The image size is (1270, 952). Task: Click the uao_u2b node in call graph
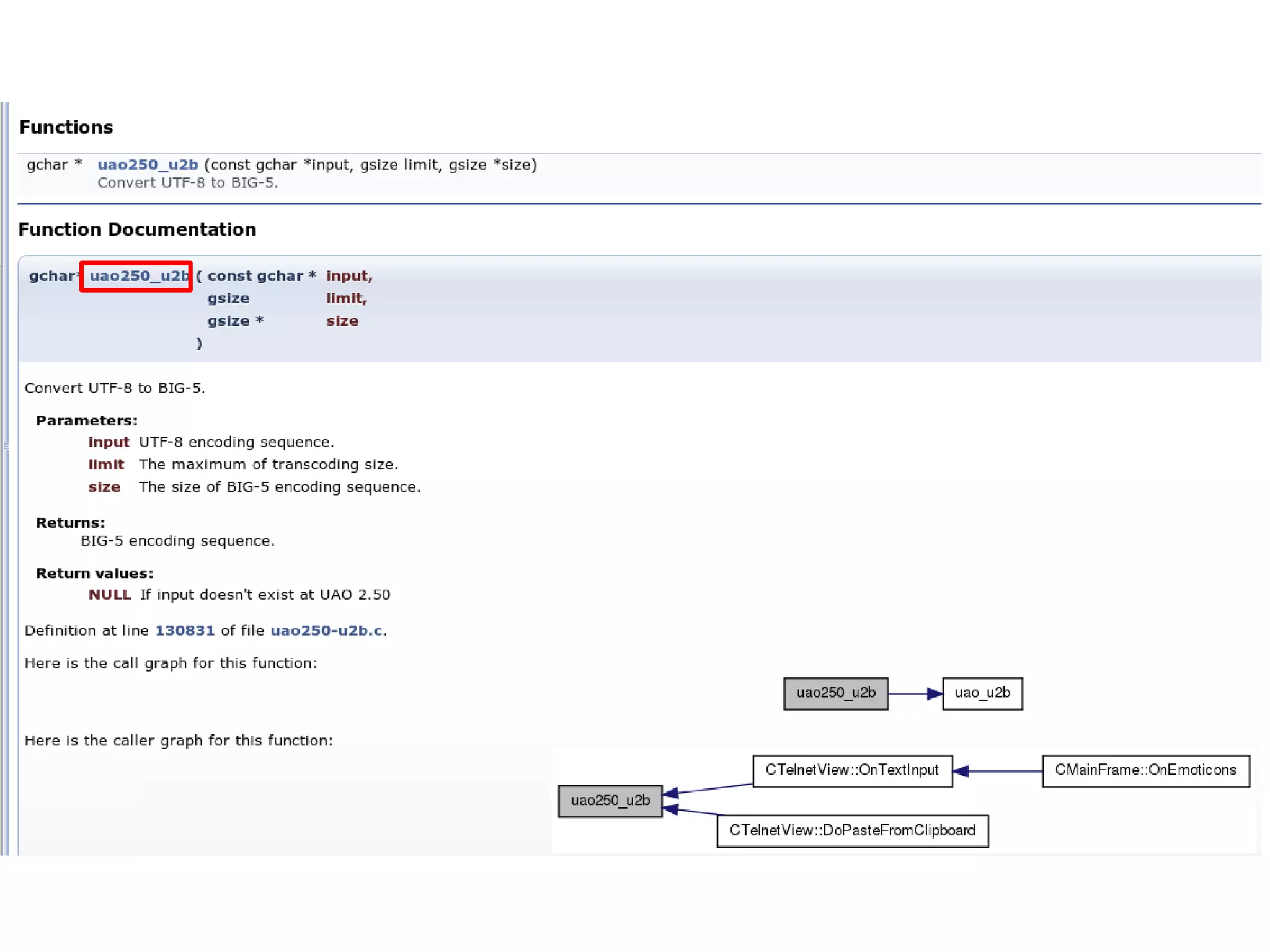(x=982, y=693)
